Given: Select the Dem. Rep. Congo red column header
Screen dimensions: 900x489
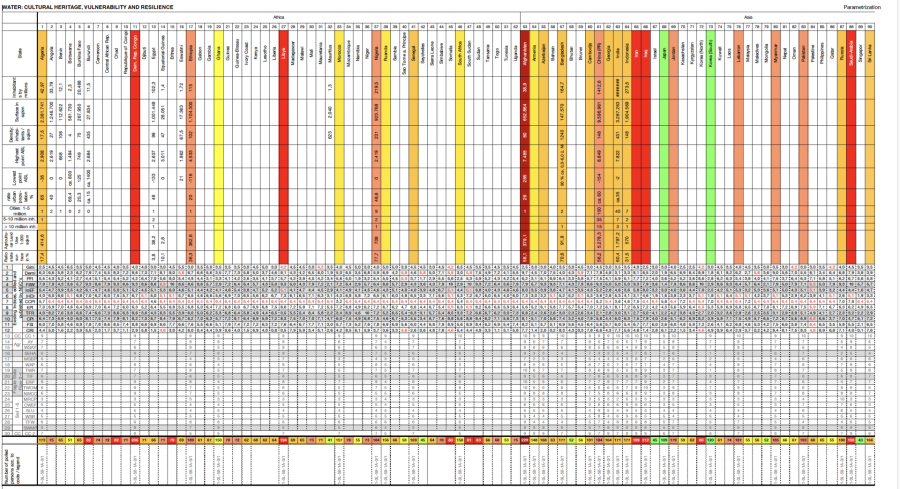Looking at the screenshot, I should (x=137, y=49).
